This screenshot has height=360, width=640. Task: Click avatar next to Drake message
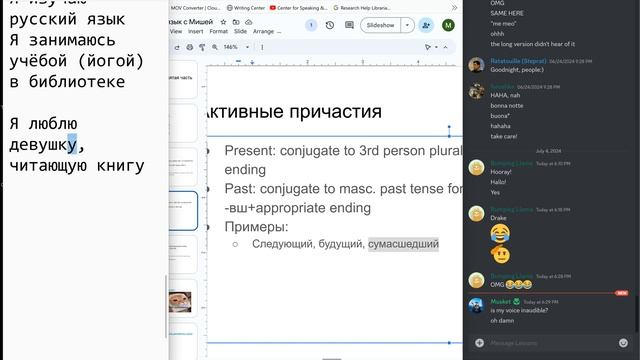(x=476, y=213)
